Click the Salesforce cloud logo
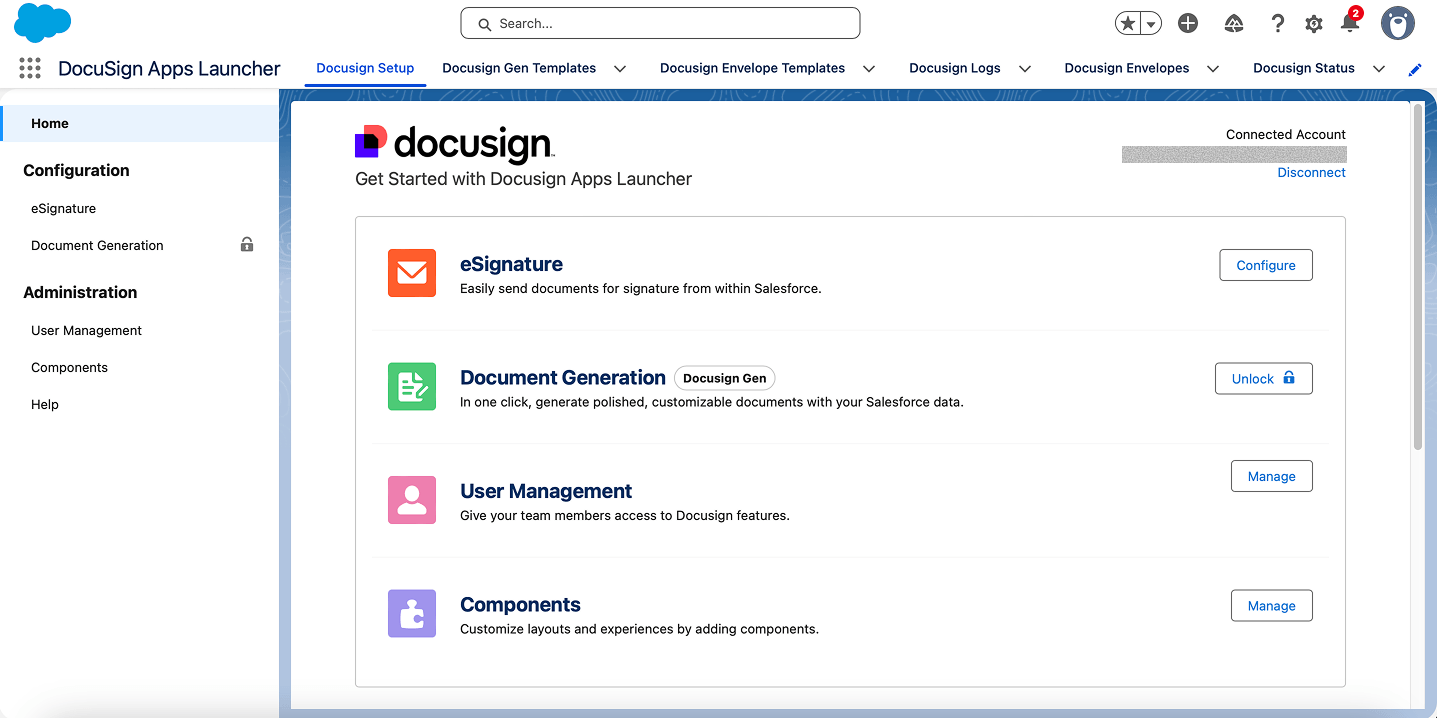 tap(43, 22)
